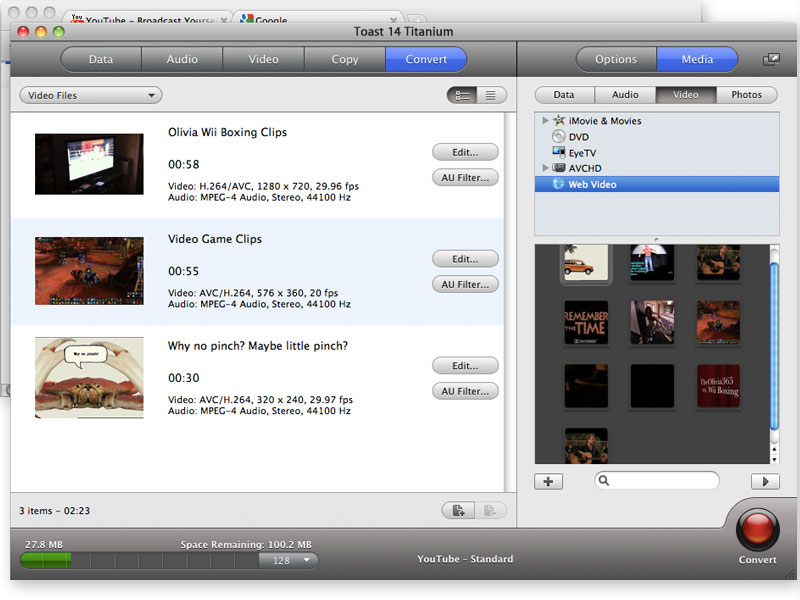Switch to compact list view

pyautogui.click(x=491, y=95)
